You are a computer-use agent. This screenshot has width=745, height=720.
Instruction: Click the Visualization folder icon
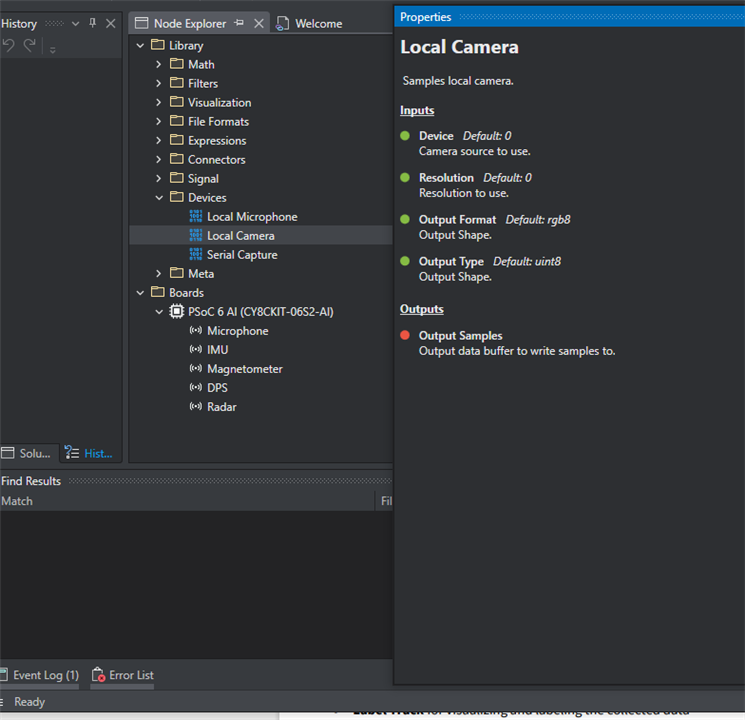pos(177,102)
